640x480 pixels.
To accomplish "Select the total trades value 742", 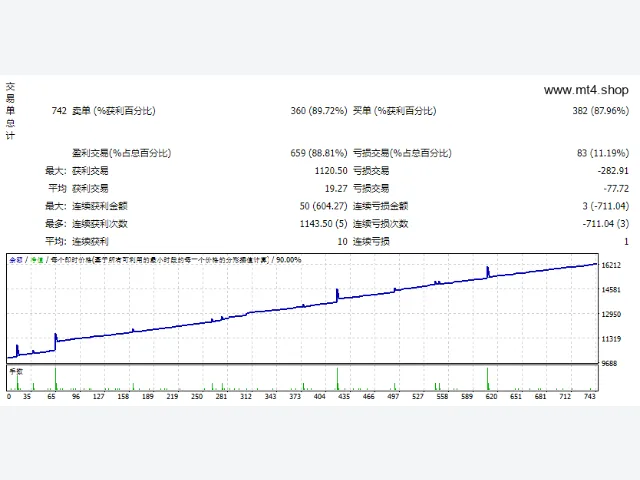I will pos(59,111).
